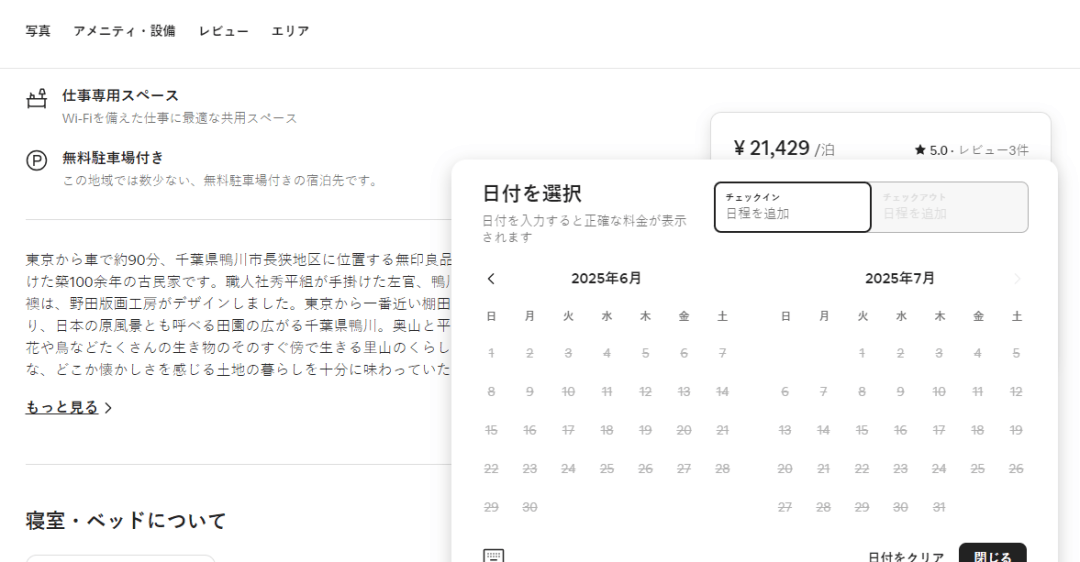The height and width of the screenshot is (562, 1080).
Task: Focus the チェックイン date field
Action: [792, 207]
